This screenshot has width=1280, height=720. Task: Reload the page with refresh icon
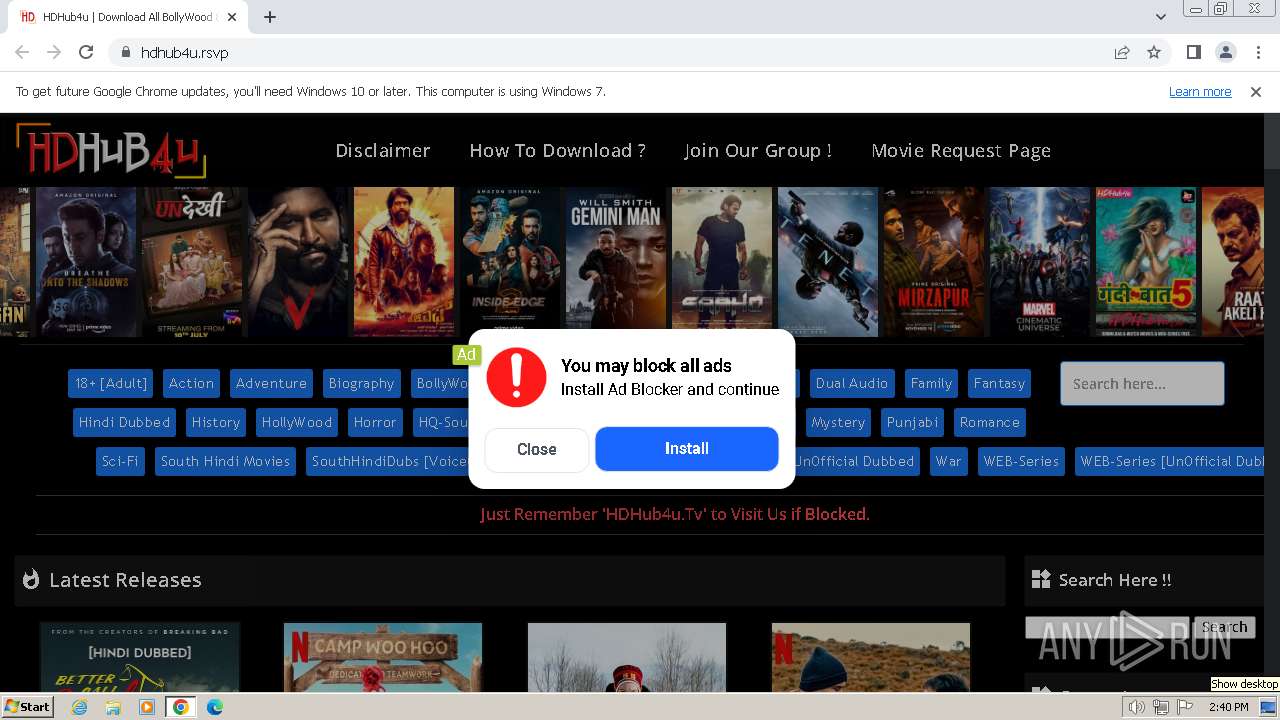click(86, 52)
